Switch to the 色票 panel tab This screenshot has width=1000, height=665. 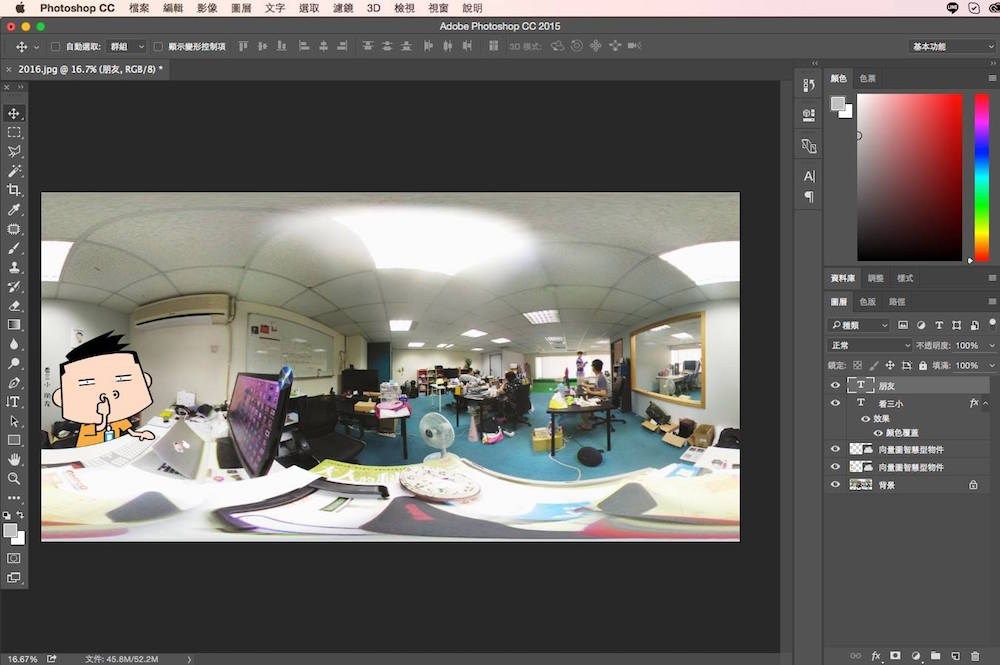pos(867,78)
